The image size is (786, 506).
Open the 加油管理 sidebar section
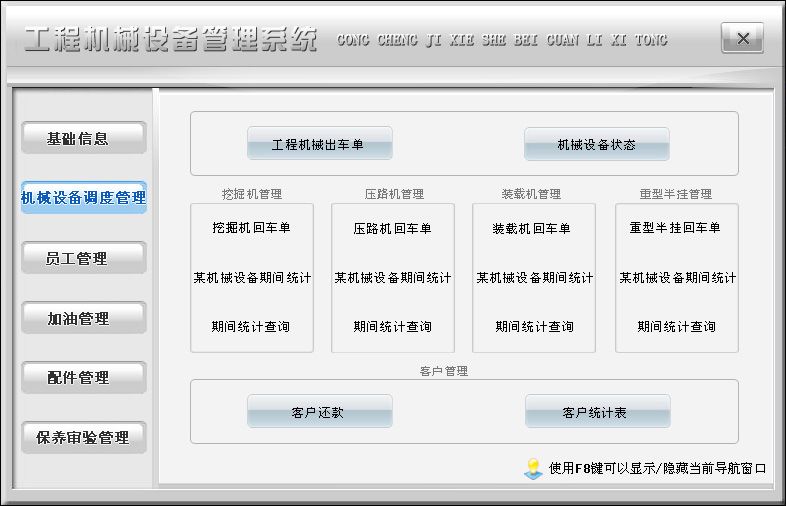(83, 318)
